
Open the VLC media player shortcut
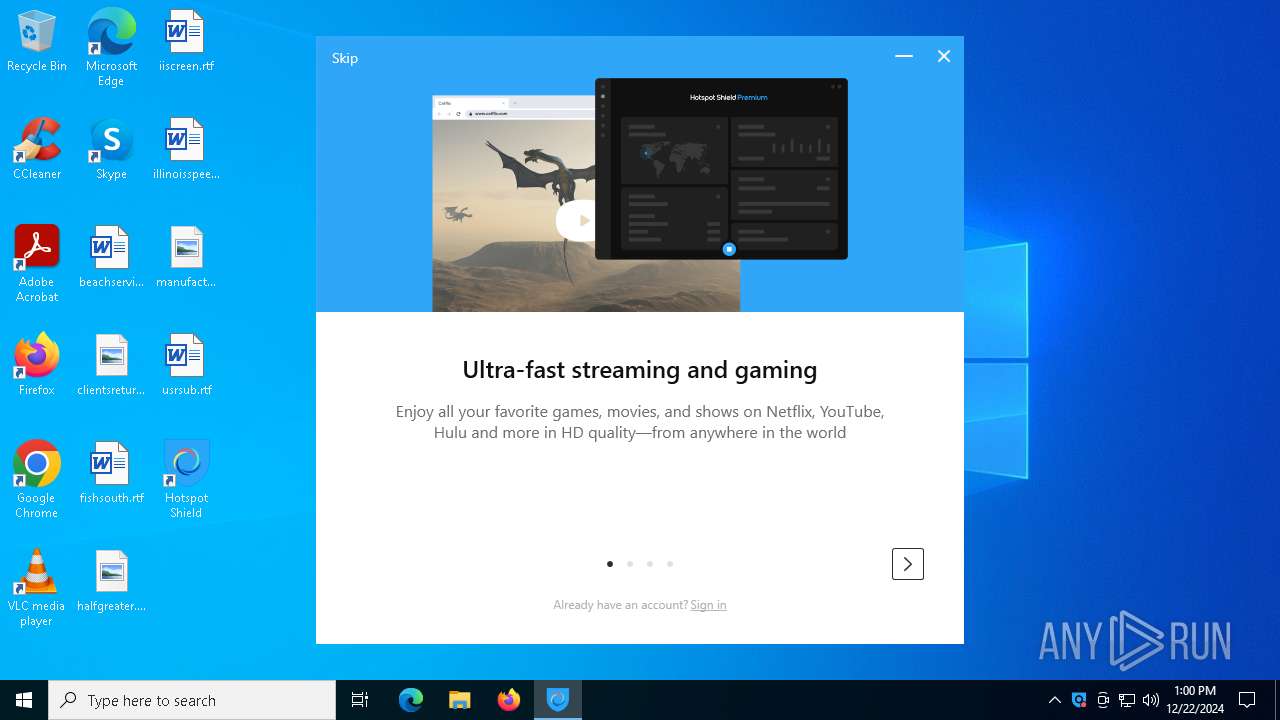point(37,588)
